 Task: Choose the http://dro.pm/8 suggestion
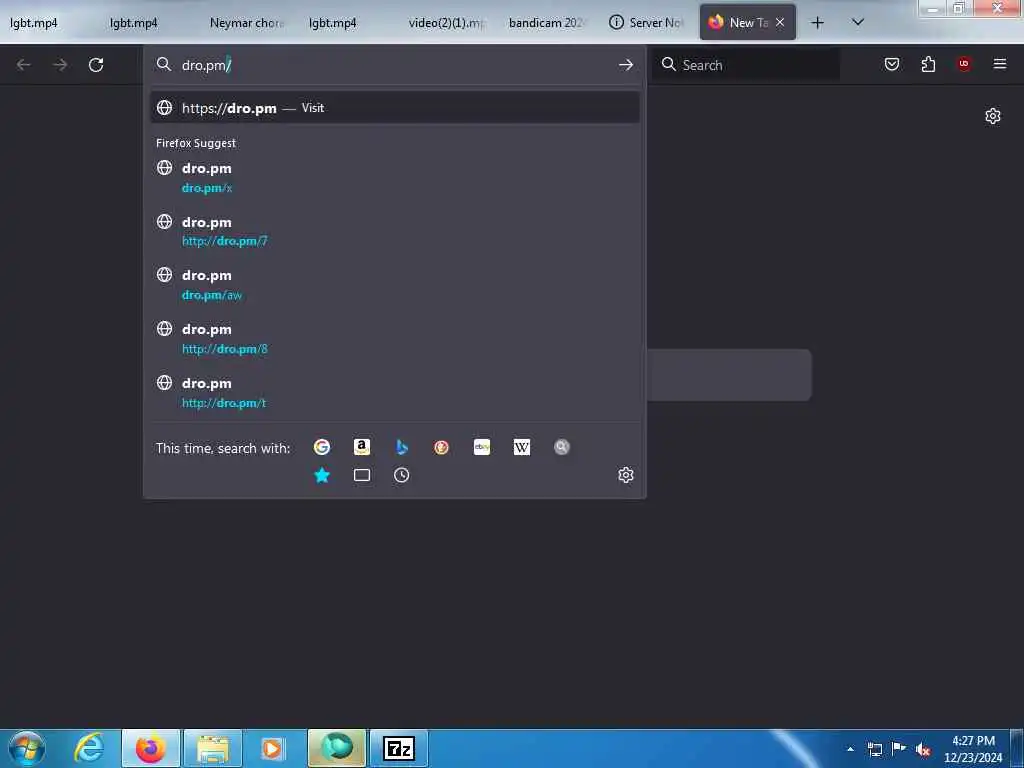click(394, 339)
